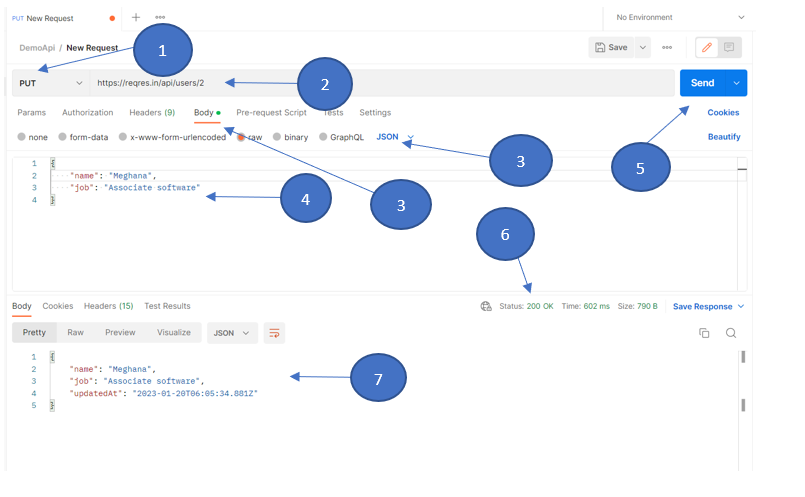Viewport: 805px width, 497px height.
Task: Click the response pane scrollbar
Action: [743, 383]
